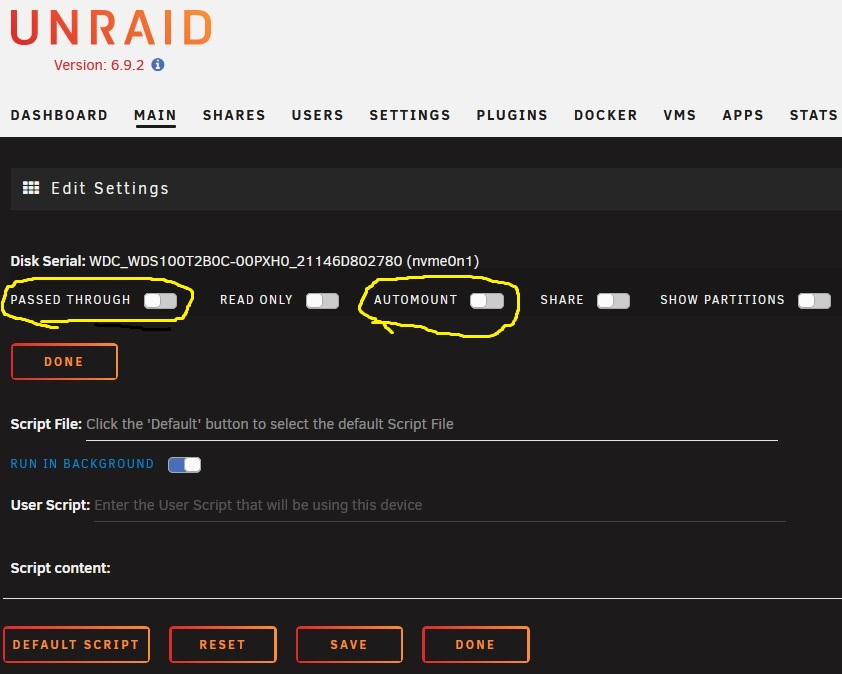Screen dimensions: 842x674
Task: Select the Main tab
Action: coord(155,115)
